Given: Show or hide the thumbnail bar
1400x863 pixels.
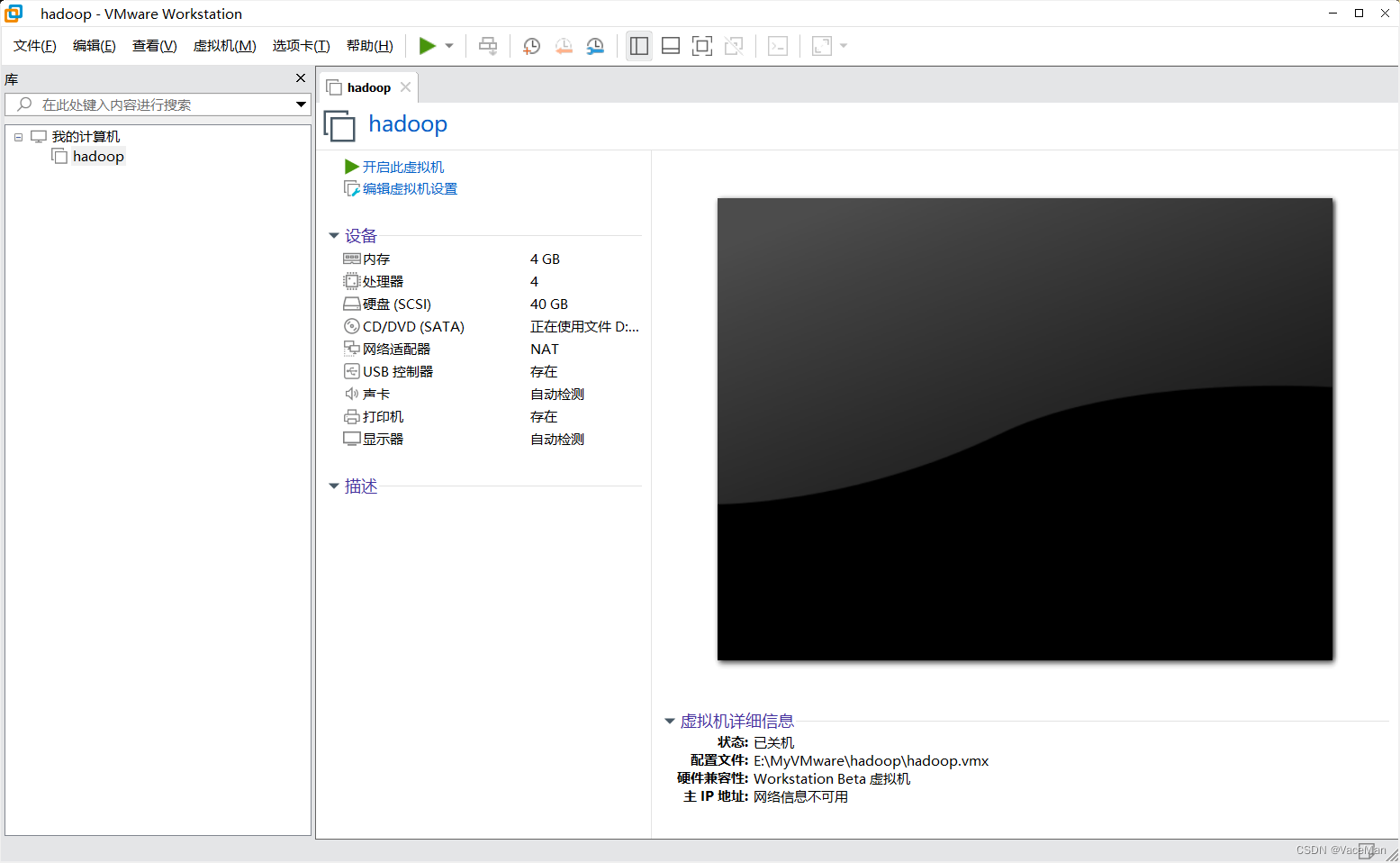Looking at the screenshot, I should 671,45.
